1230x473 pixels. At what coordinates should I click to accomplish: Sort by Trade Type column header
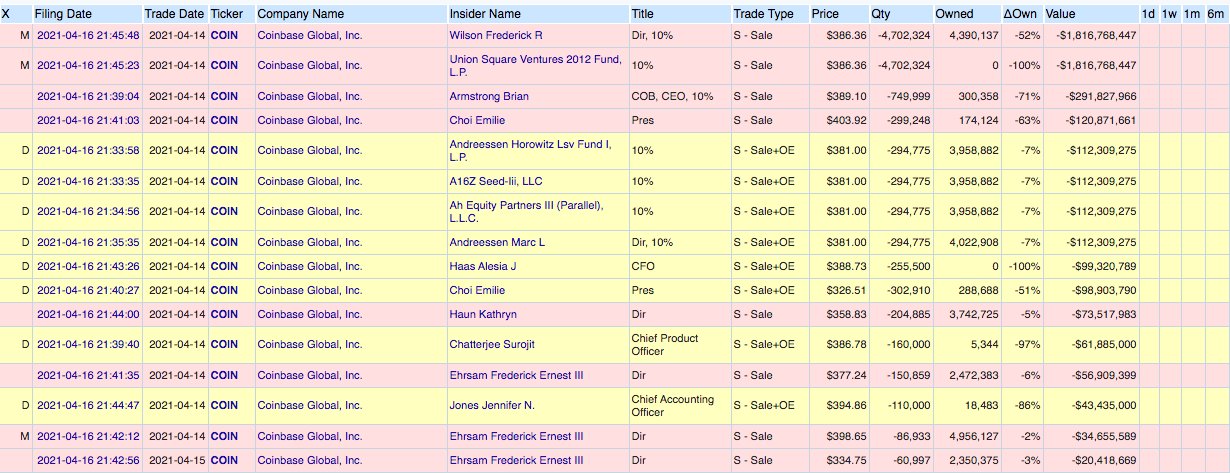(763, 14)
